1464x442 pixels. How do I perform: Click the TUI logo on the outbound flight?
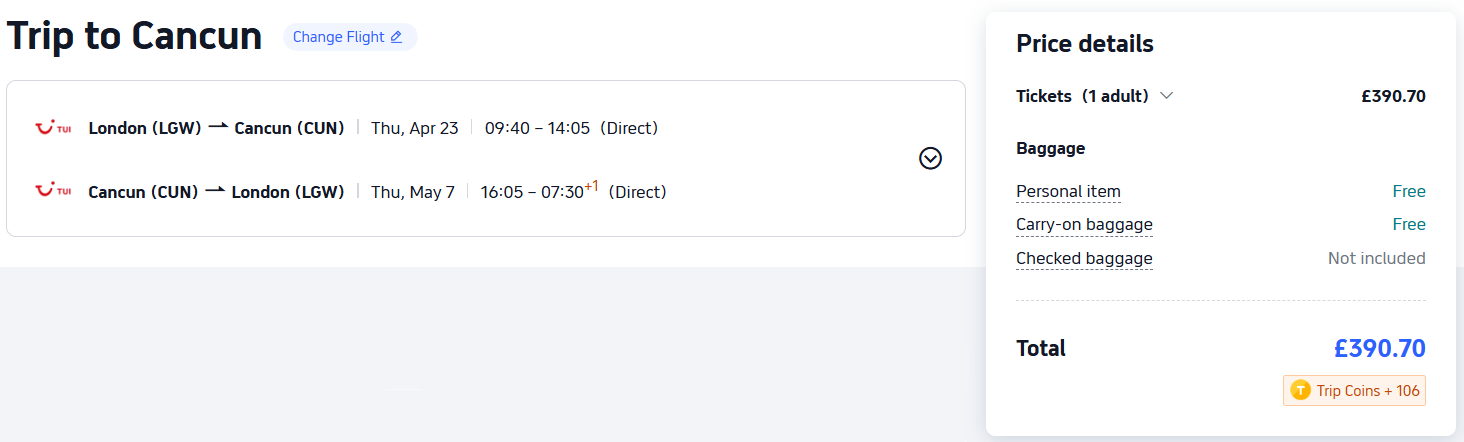pyautogui.click(x=52, y=128)
